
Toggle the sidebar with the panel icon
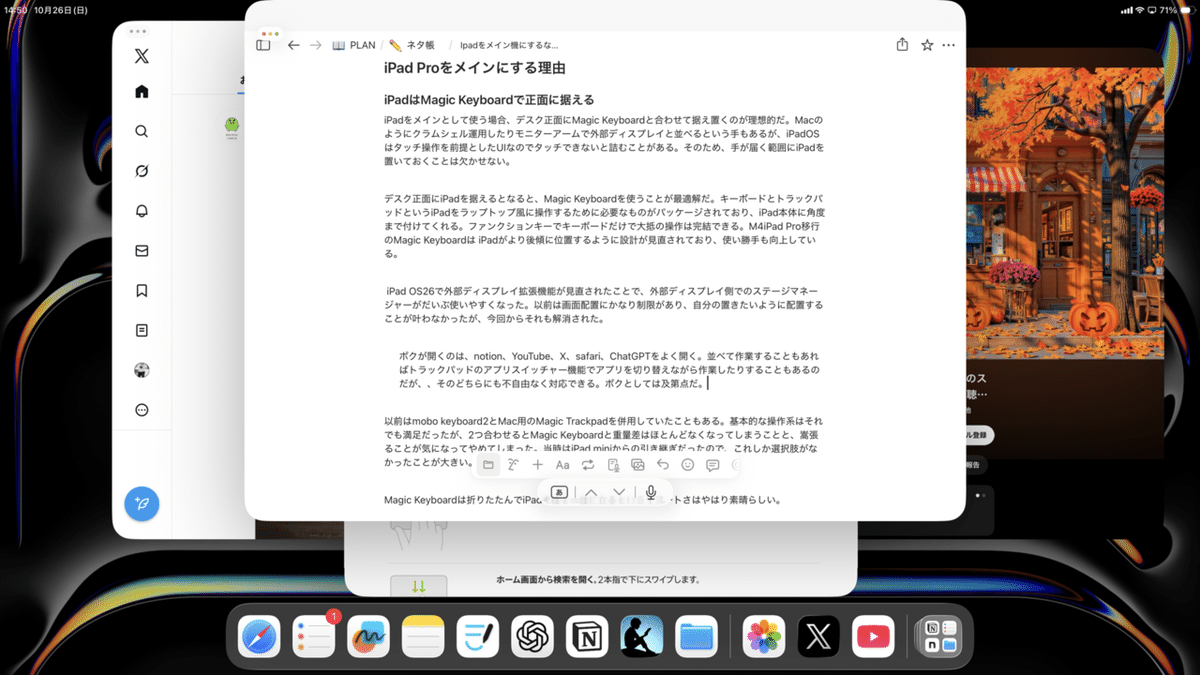click(263, 45)
